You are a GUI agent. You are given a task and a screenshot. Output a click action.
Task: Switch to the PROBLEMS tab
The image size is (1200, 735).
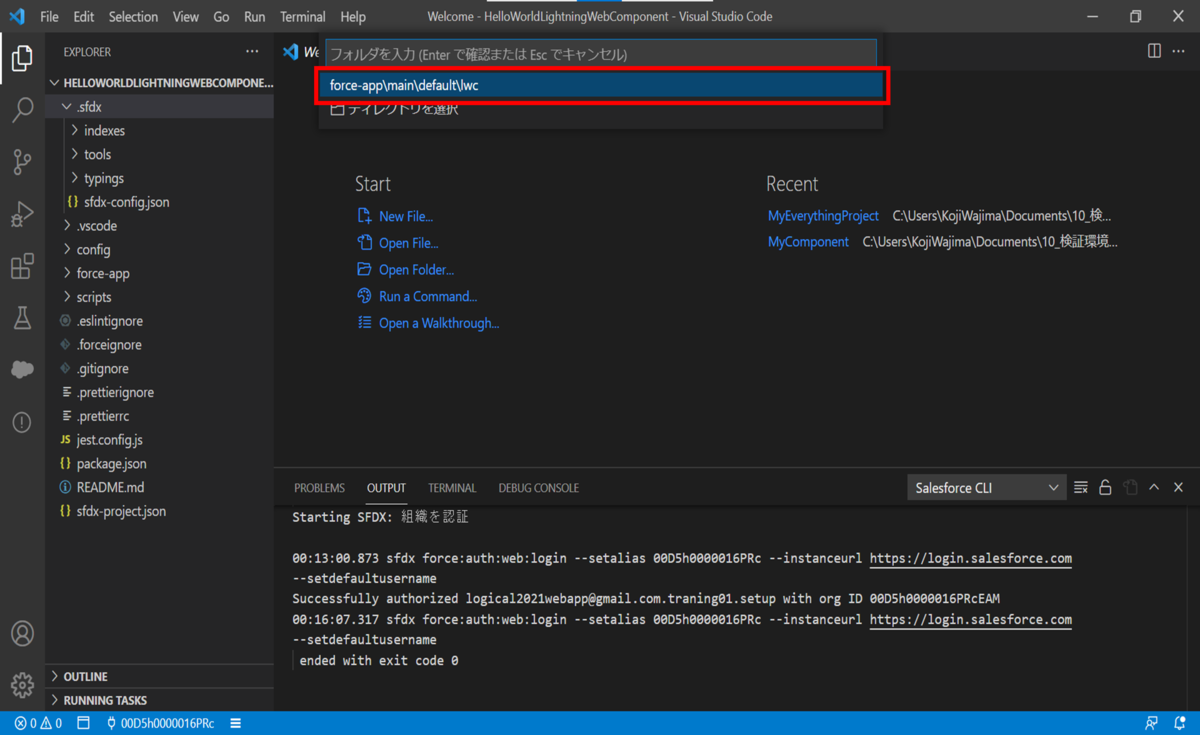(x=319, y=488)
